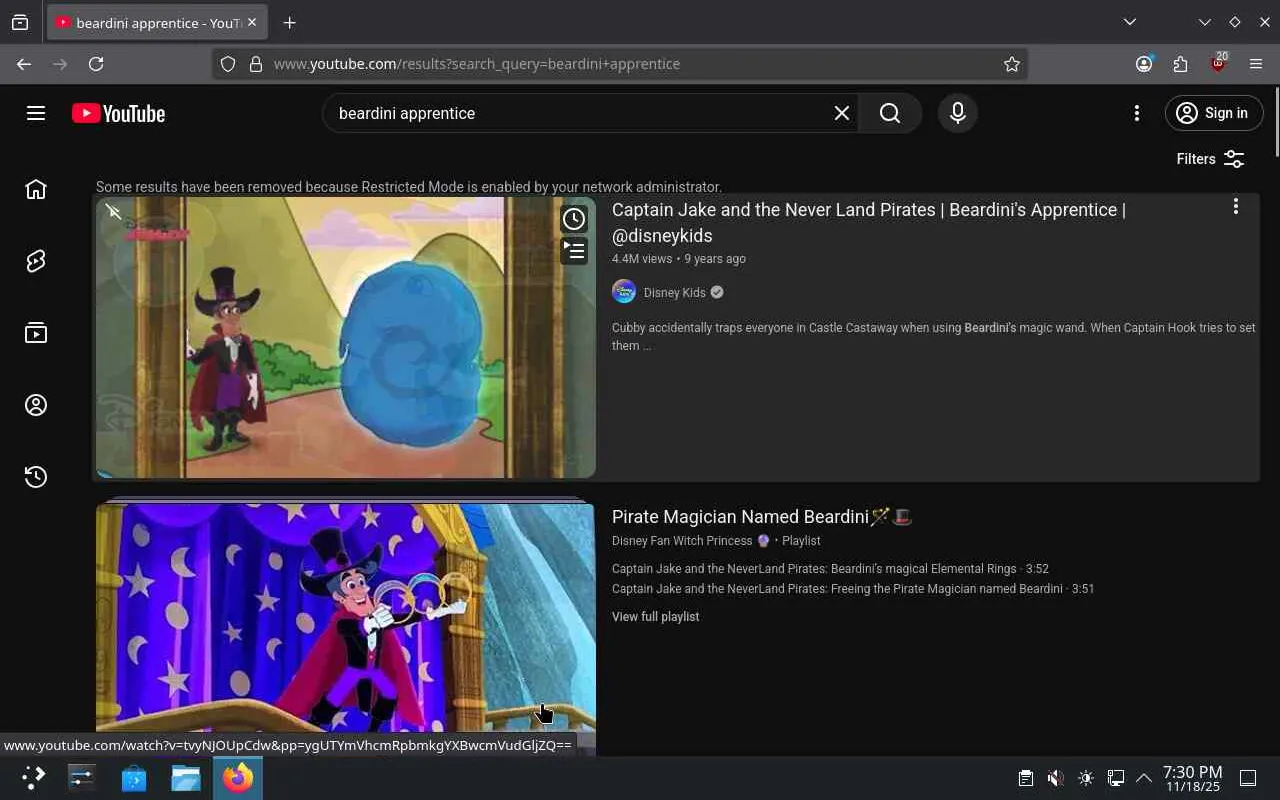Open Captain Jake Beardini's Apprentice video title
This screenshot has width=1280, height=800.
(869, 223)
